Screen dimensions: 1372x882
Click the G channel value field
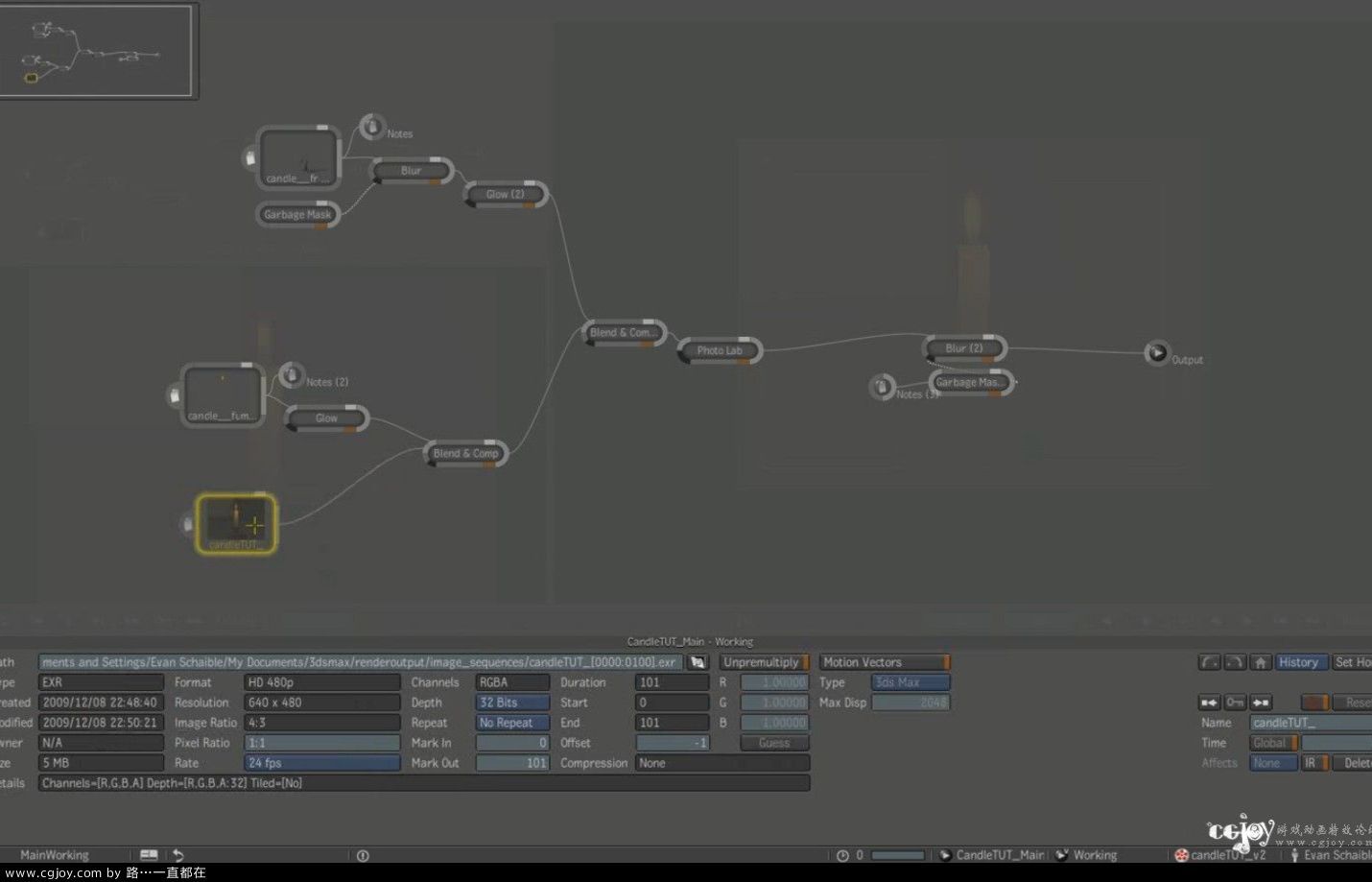pos(775,703)
